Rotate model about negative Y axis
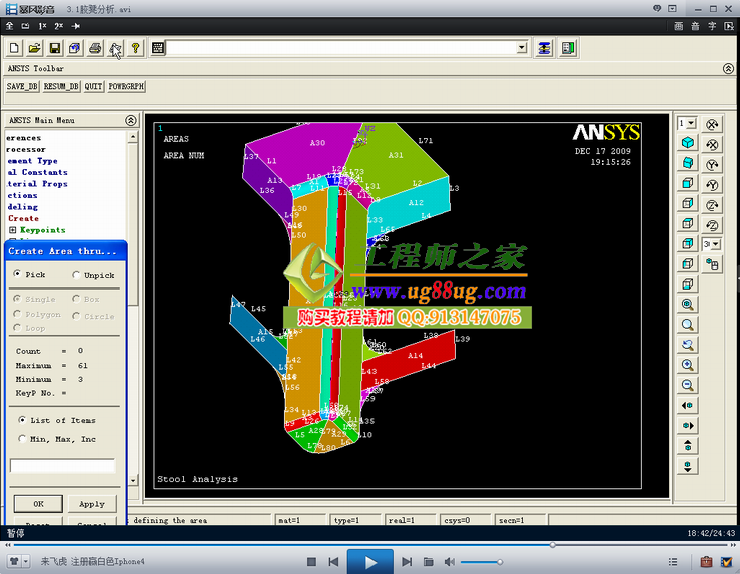 pos(712,185)
